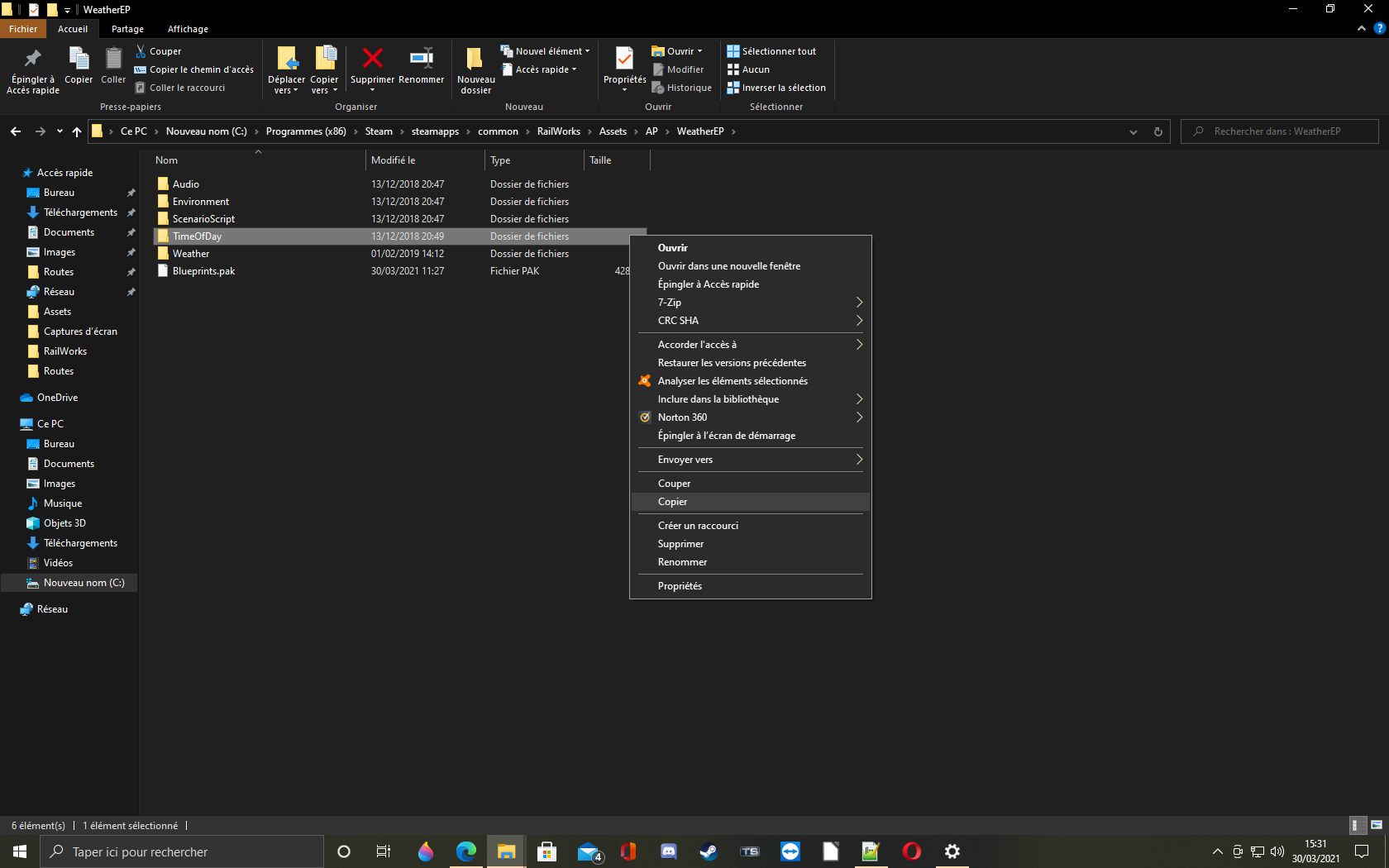Open the Accès rapide ribbon dropdown
This screenshot has width=1389, height=868.
pyautogui.click(x=539, y=69)
